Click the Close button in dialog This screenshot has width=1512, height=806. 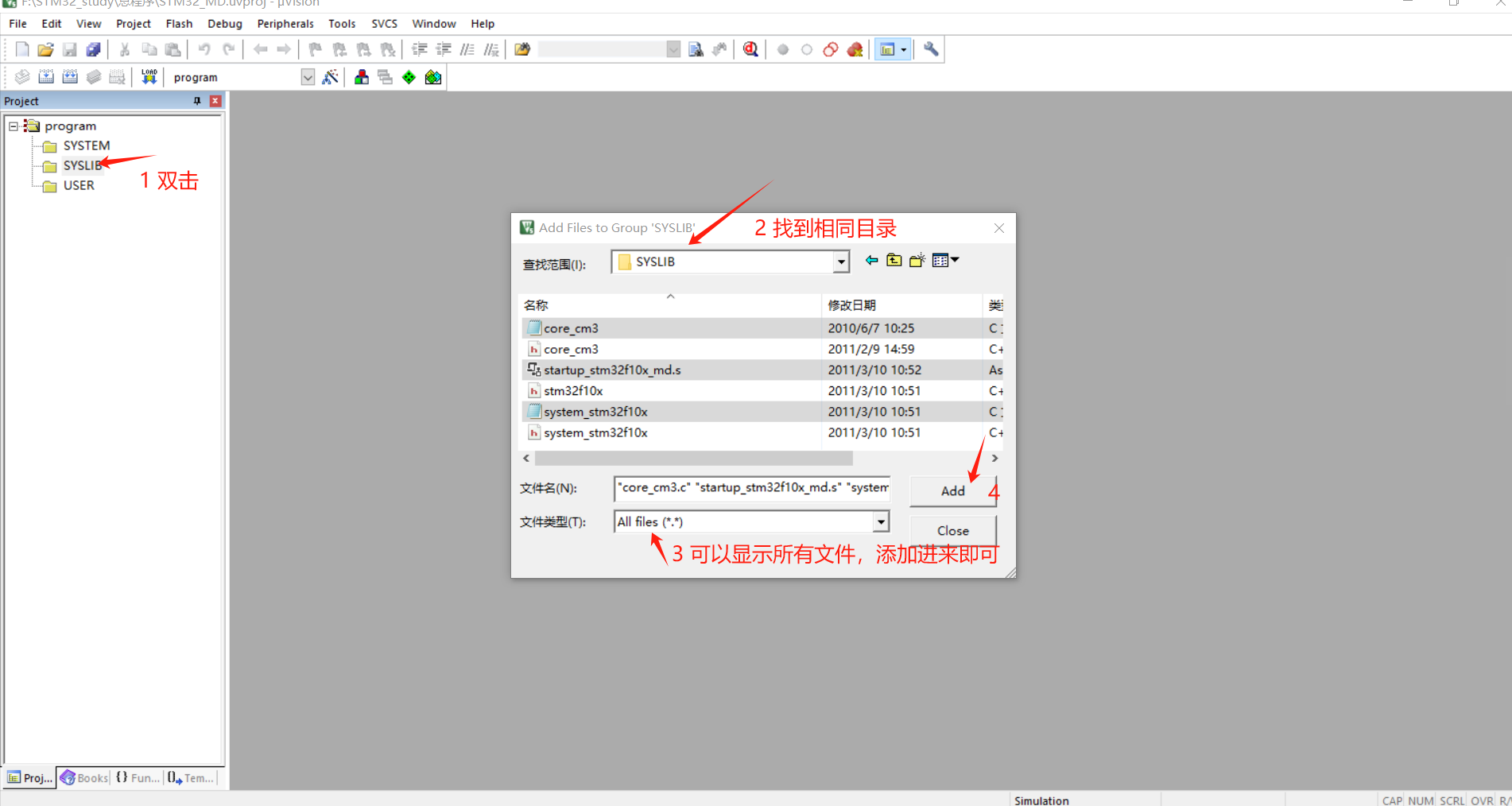coord(952,531)
